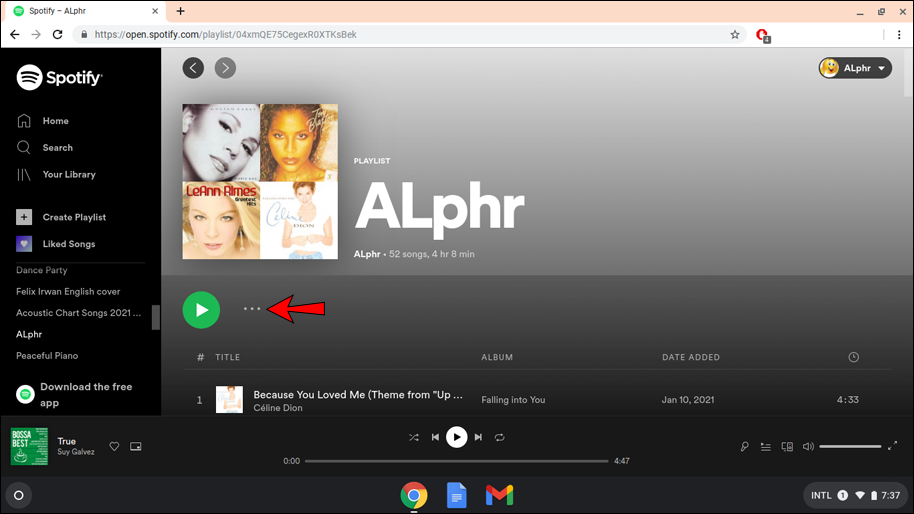Toggle repeat mode

[x=500, y=437]
